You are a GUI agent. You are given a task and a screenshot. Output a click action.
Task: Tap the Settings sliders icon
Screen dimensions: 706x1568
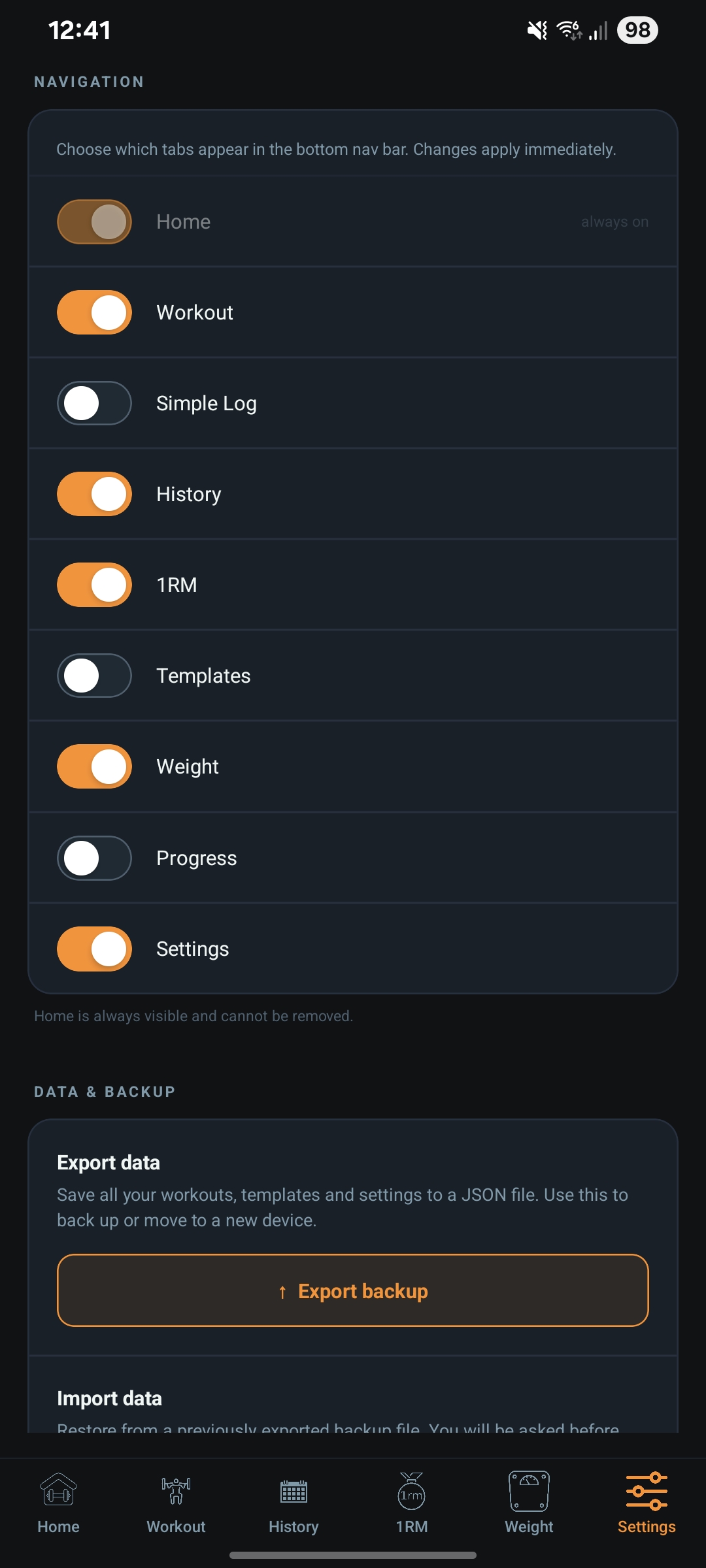click(646, 1492)
